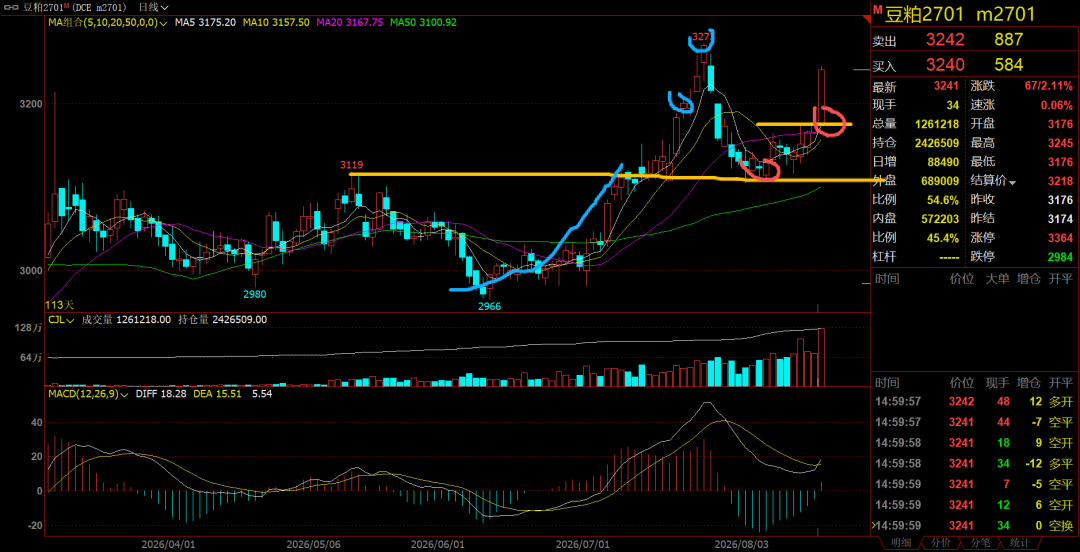The height and width of the screenshot is (552, 1080).
Task: Click the 2026/04/01 date axis label
Action: [x=168, y=544]
